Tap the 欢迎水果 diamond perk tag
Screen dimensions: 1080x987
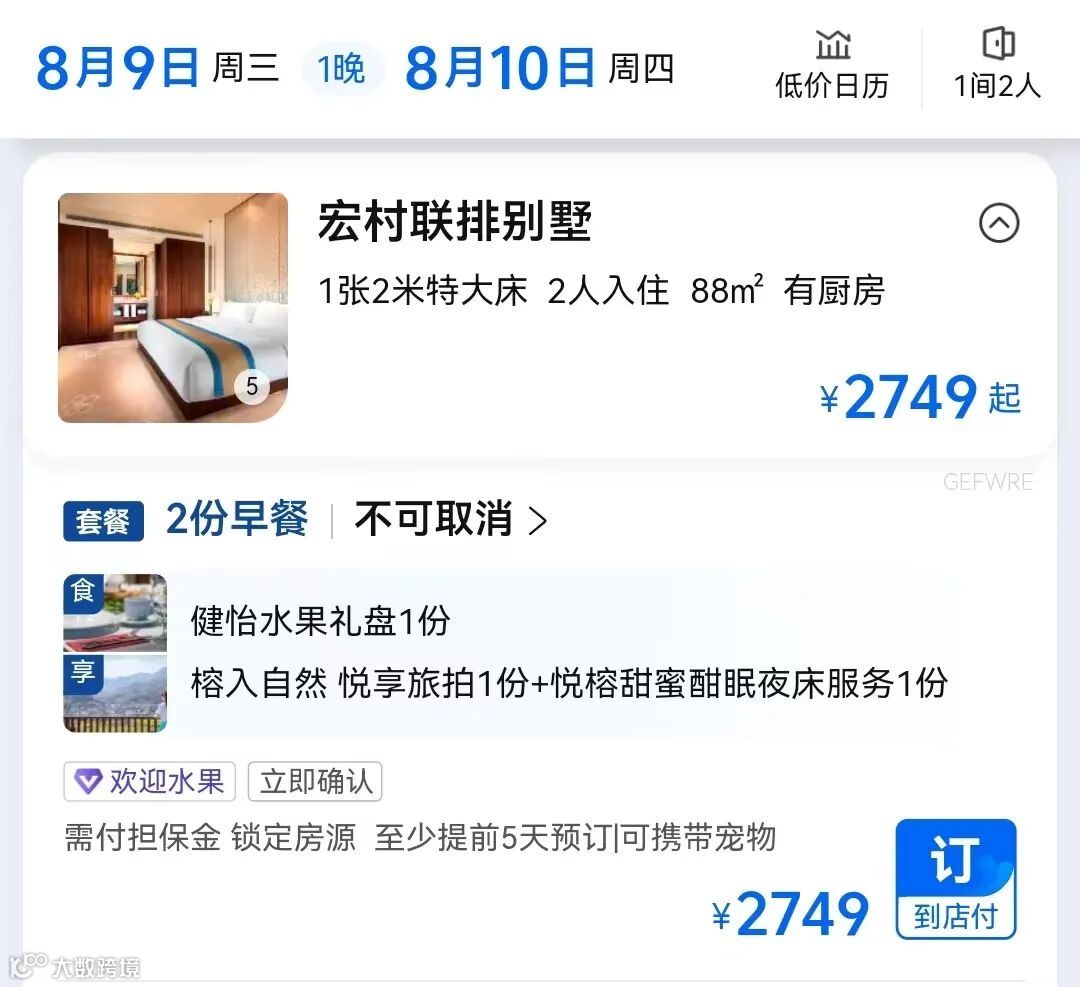pos(149,782)
